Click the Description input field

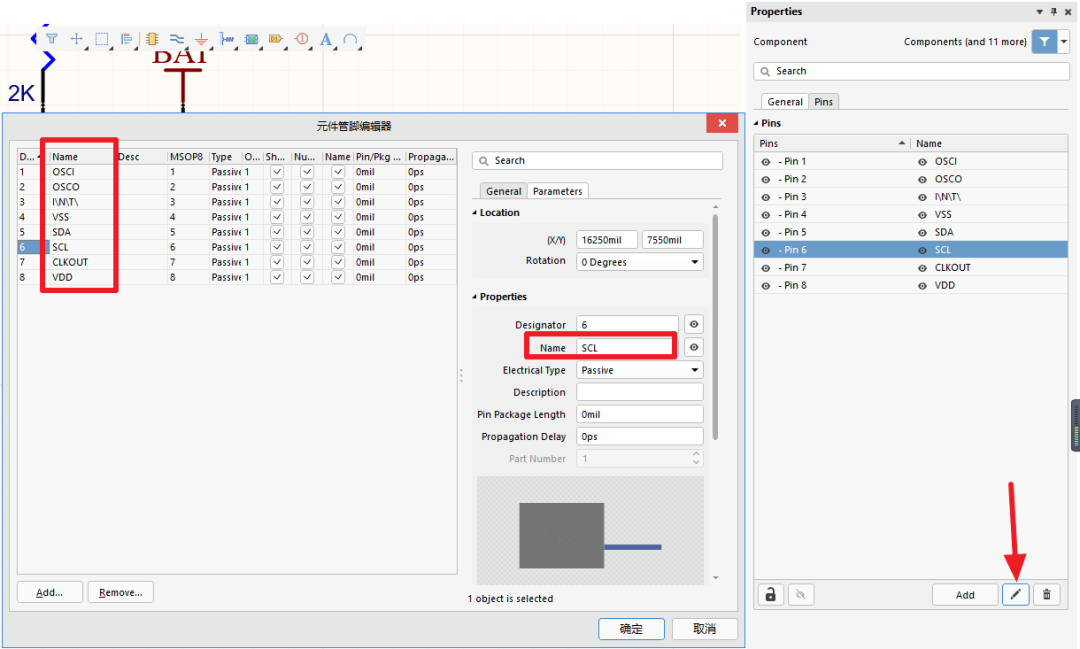(x=640, y=392)
